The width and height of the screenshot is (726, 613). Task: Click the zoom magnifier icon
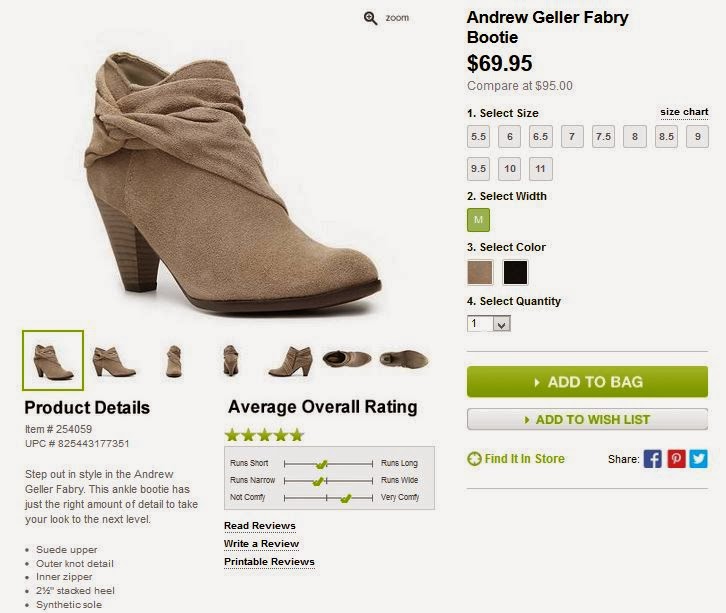370,18
